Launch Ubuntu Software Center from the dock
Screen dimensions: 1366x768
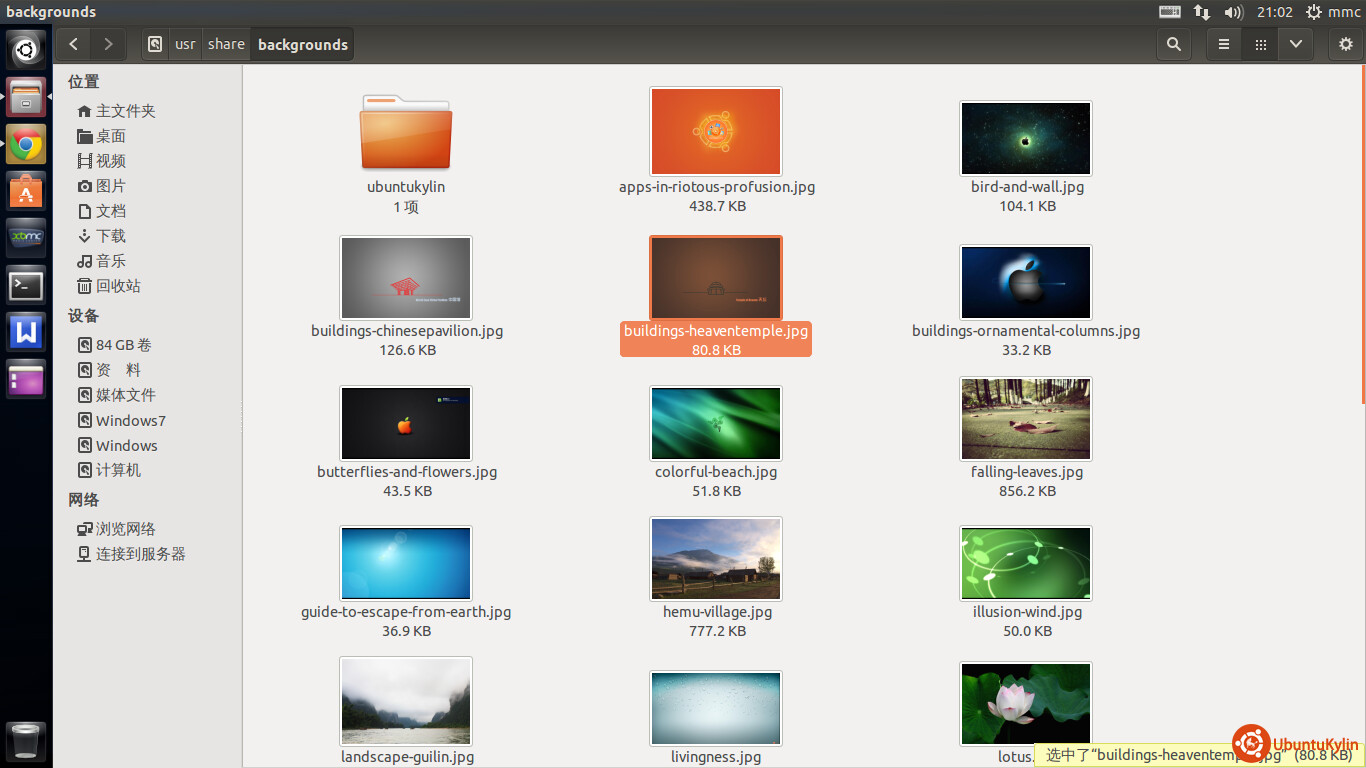[26, 191]
